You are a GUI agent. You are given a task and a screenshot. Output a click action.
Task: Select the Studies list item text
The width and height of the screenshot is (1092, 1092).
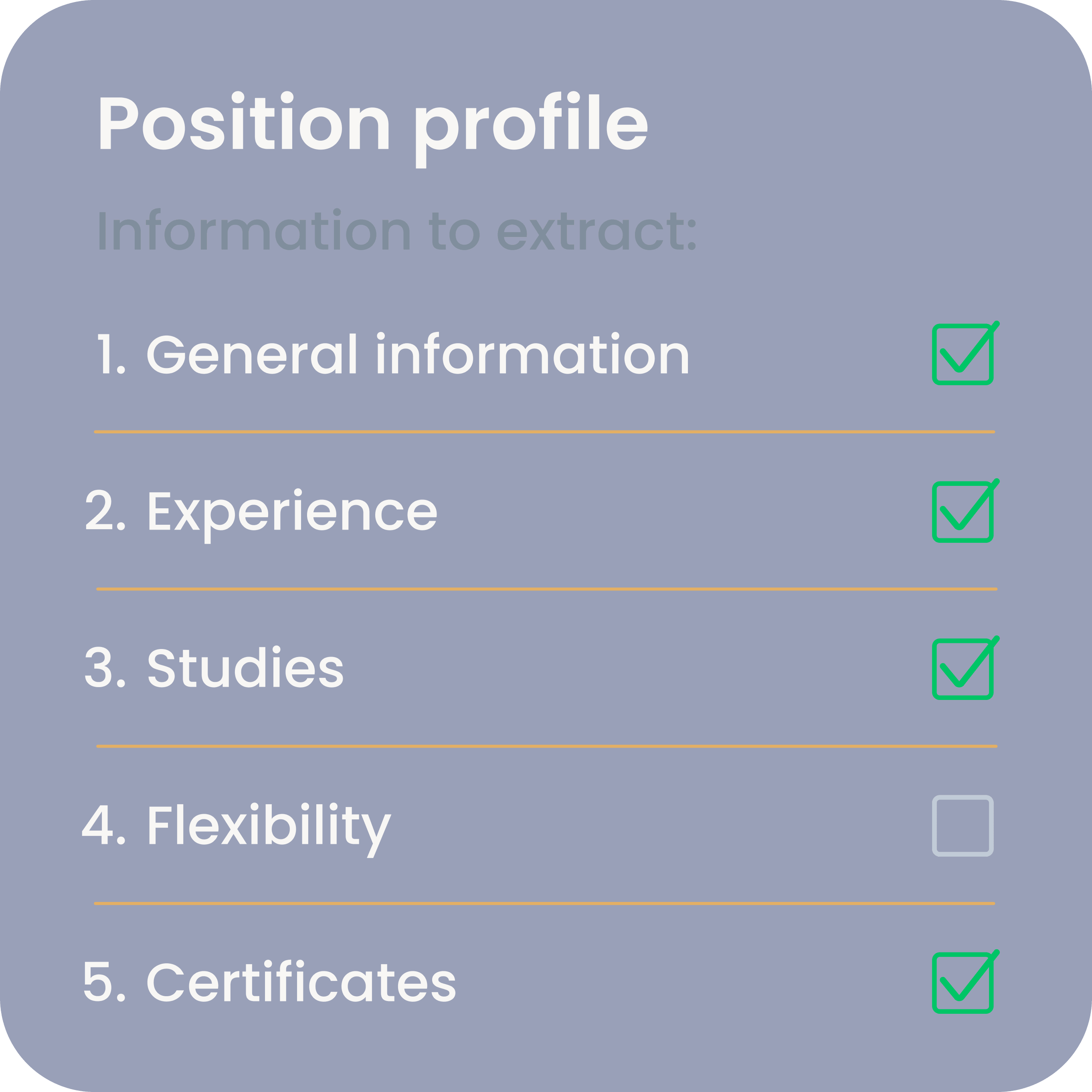coord(245,667)
